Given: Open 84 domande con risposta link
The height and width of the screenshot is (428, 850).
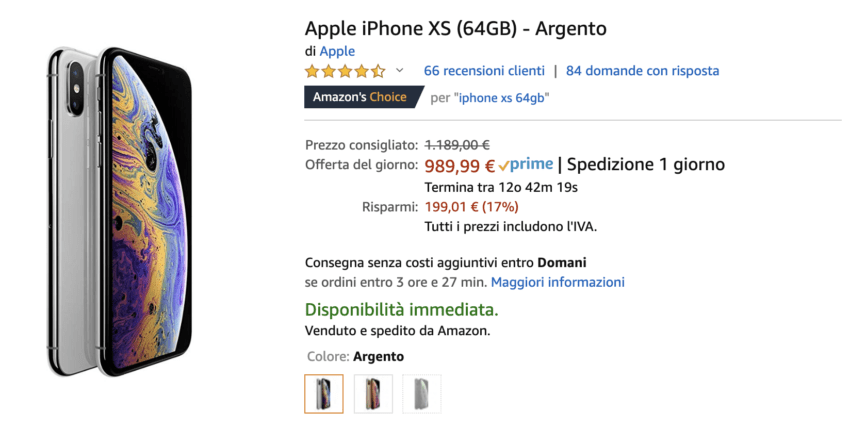Looking at the screenshot, I should (x=642, y=71).
